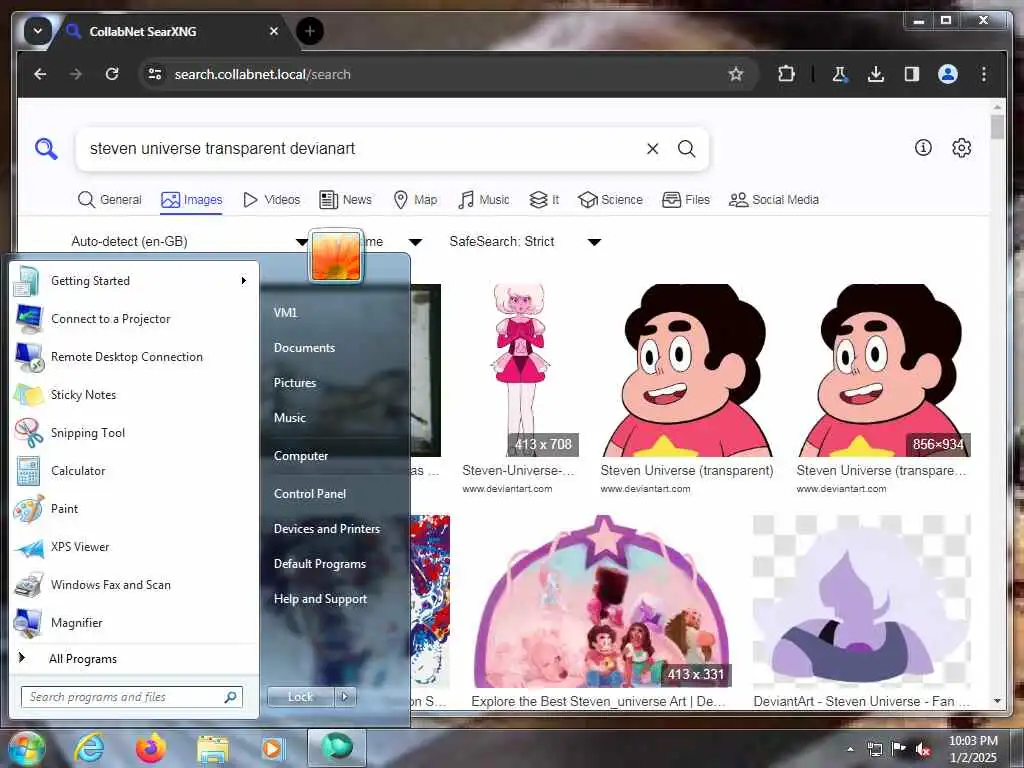Click the Windows Start orb

click(x=26, y=749)
